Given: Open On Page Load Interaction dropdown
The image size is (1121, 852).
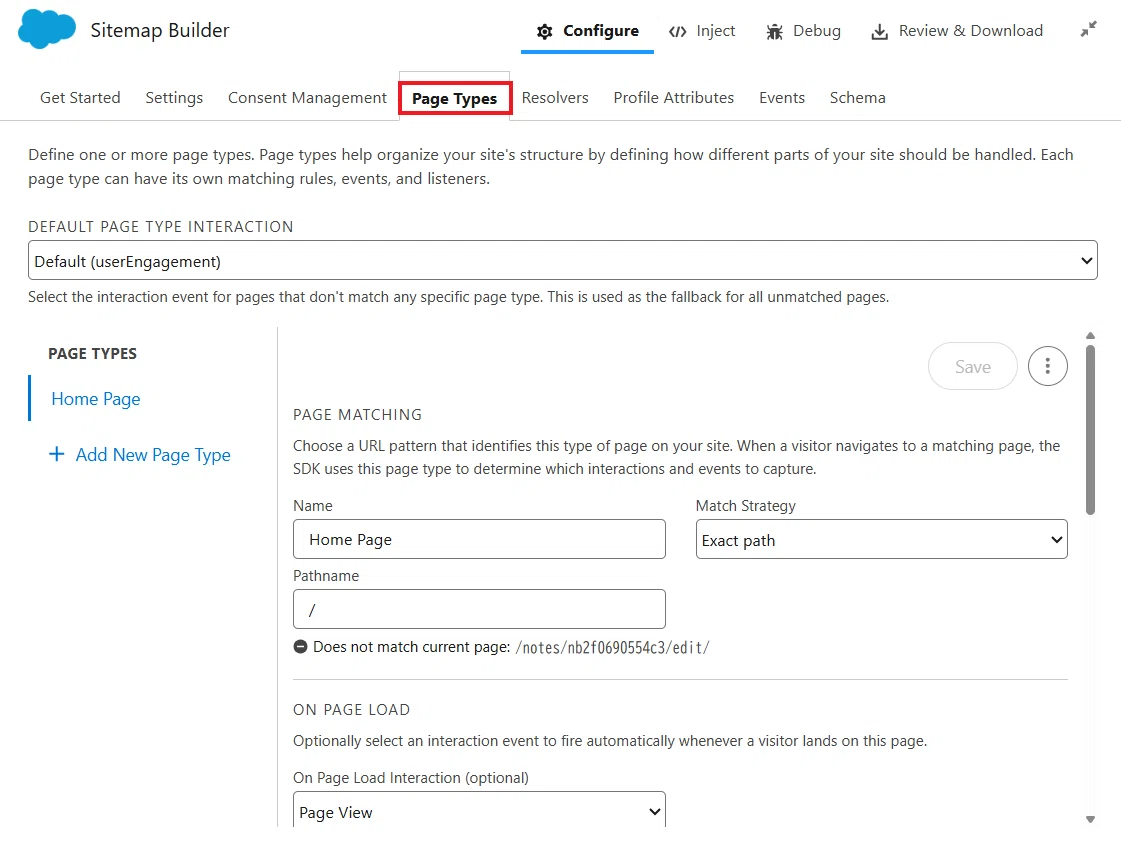Looking at the screenshot, I should 479,811.
